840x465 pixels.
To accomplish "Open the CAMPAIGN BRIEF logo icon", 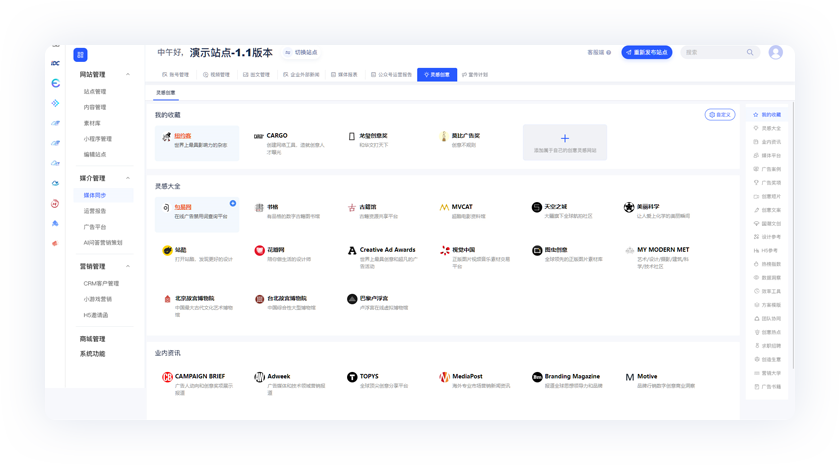I will [167, 377].
